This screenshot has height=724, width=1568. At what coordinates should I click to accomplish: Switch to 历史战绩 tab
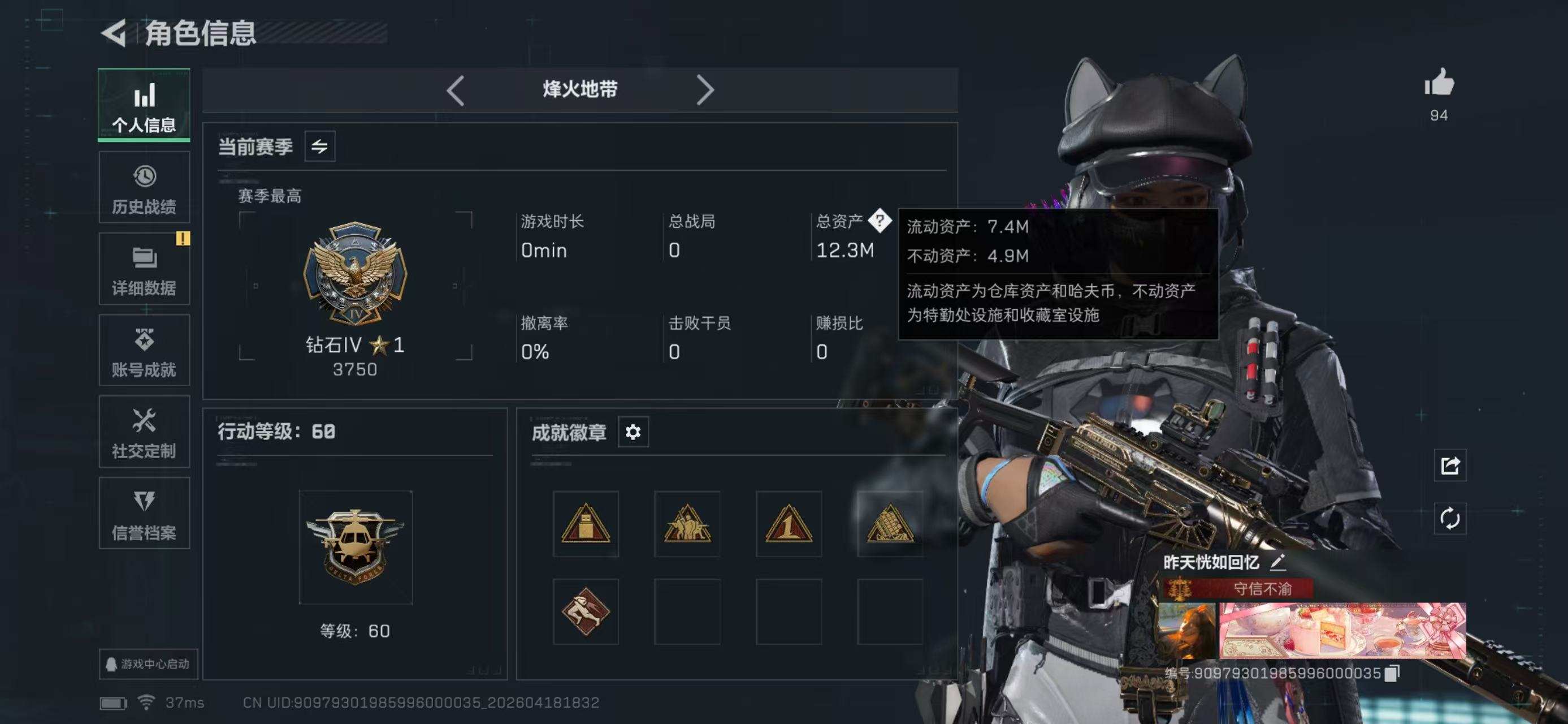click(144, 188)
